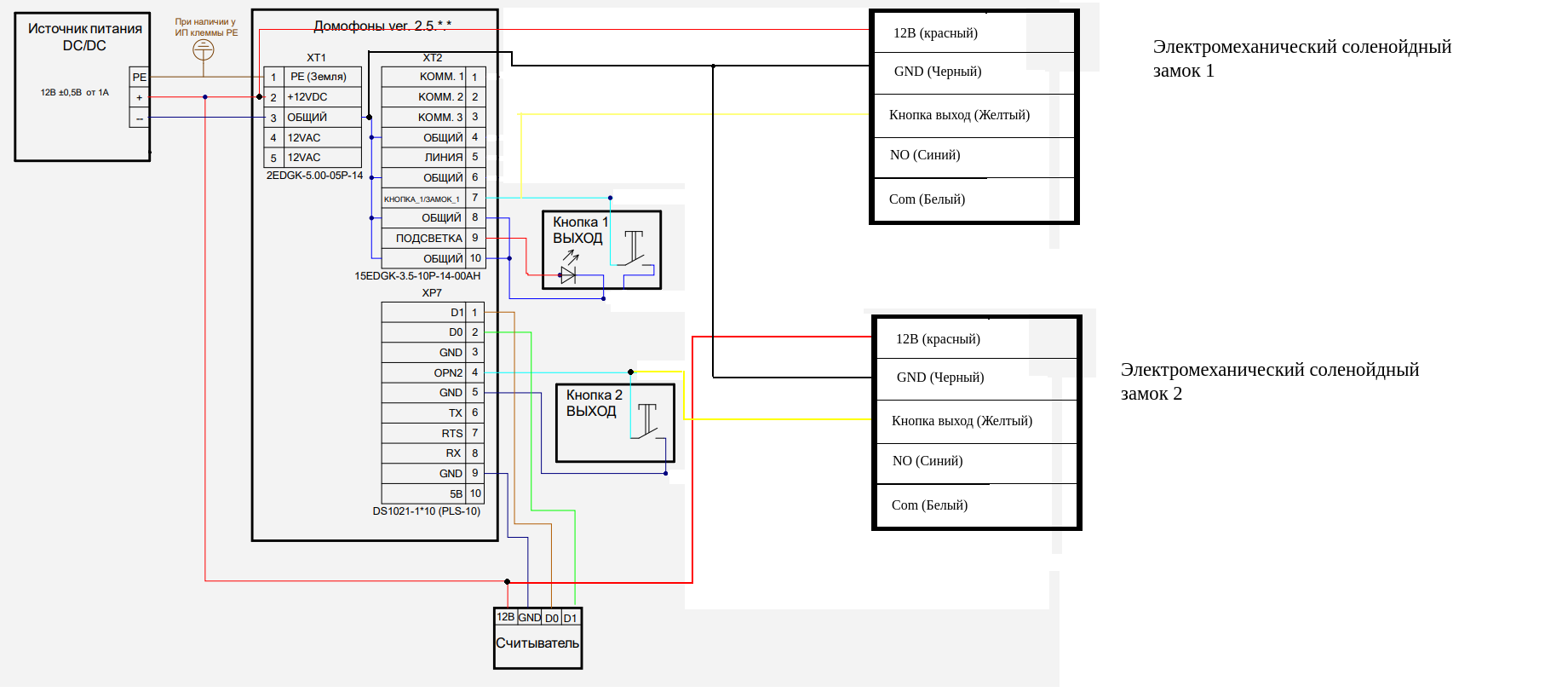
Task: Click the GND row on XP7 pin 5
Action: pos(433,393)
